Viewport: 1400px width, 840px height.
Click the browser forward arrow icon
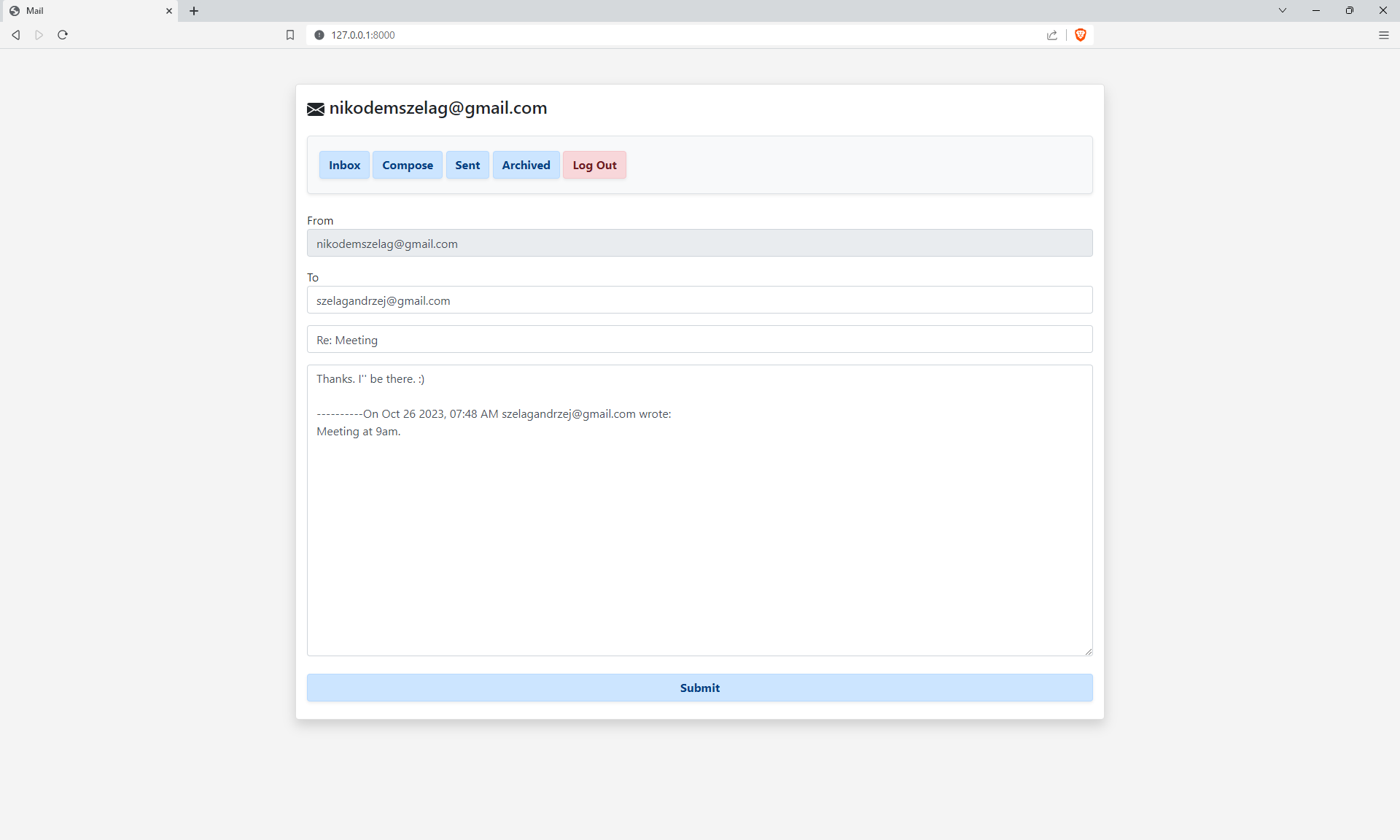point(39,35)
